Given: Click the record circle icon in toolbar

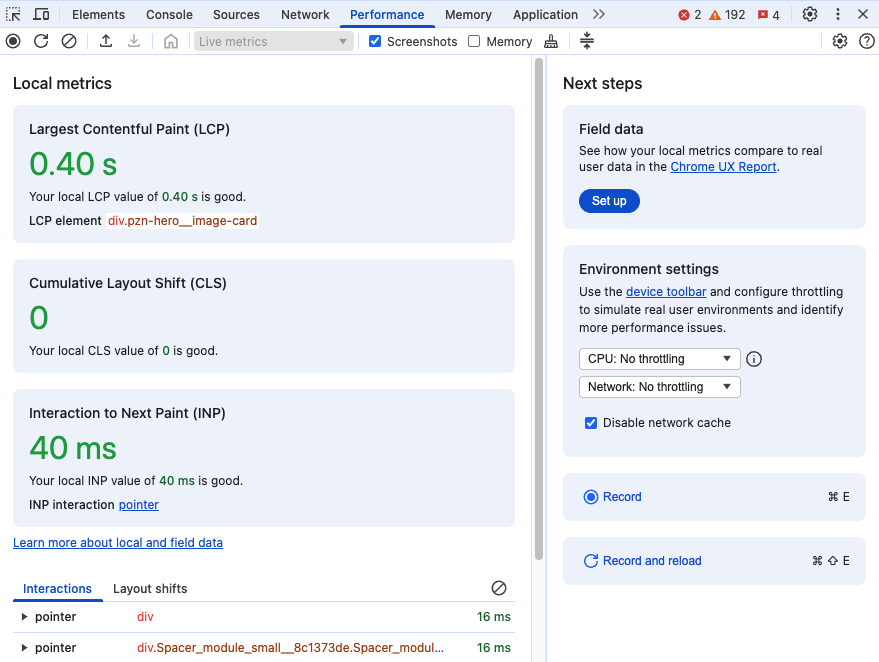Looking at the screenshot, I should click(13, 41).
